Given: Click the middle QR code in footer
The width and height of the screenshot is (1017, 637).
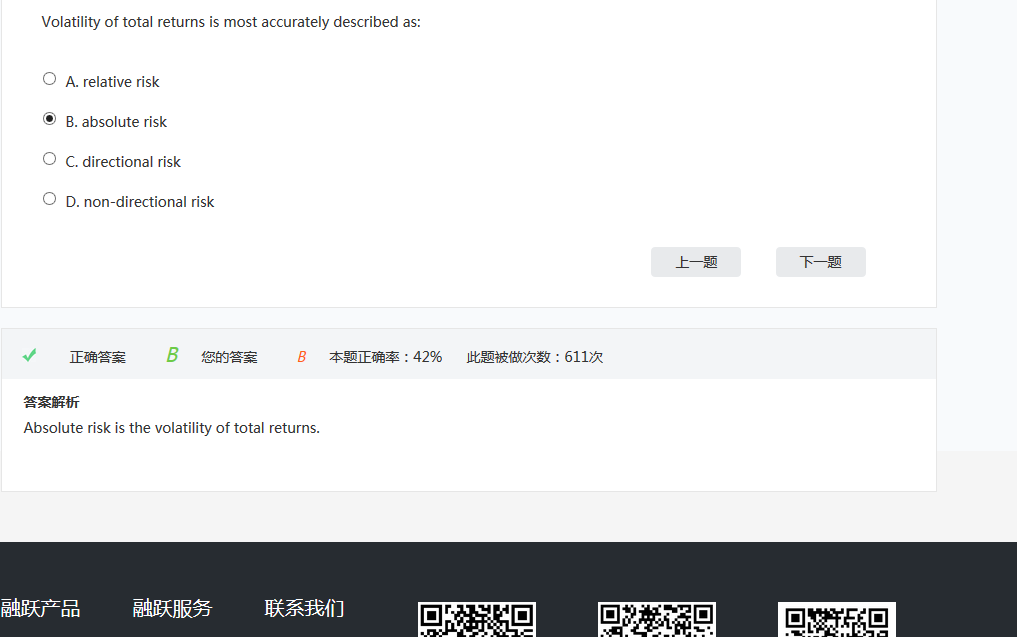Looking at the screenshot, I should (x=657, y=620).
